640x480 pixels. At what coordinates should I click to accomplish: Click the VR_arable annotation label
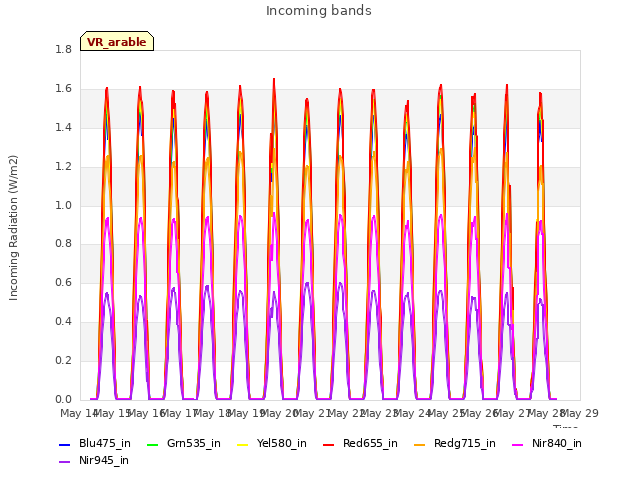[x=117, y=42]
